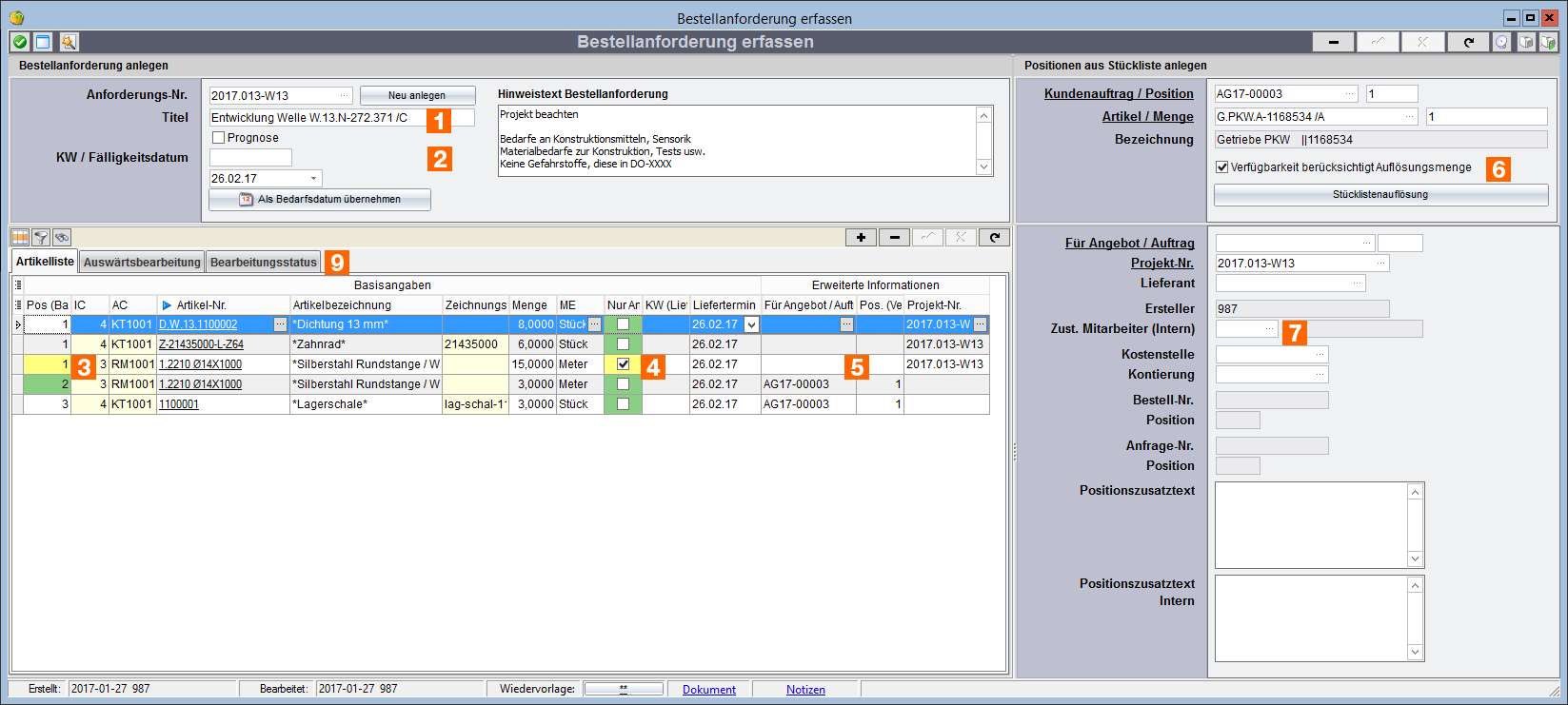The image size is (1568, 705).
Task: Open the Lieferant field lookup ellipsis
Action: click(1357, 284)
